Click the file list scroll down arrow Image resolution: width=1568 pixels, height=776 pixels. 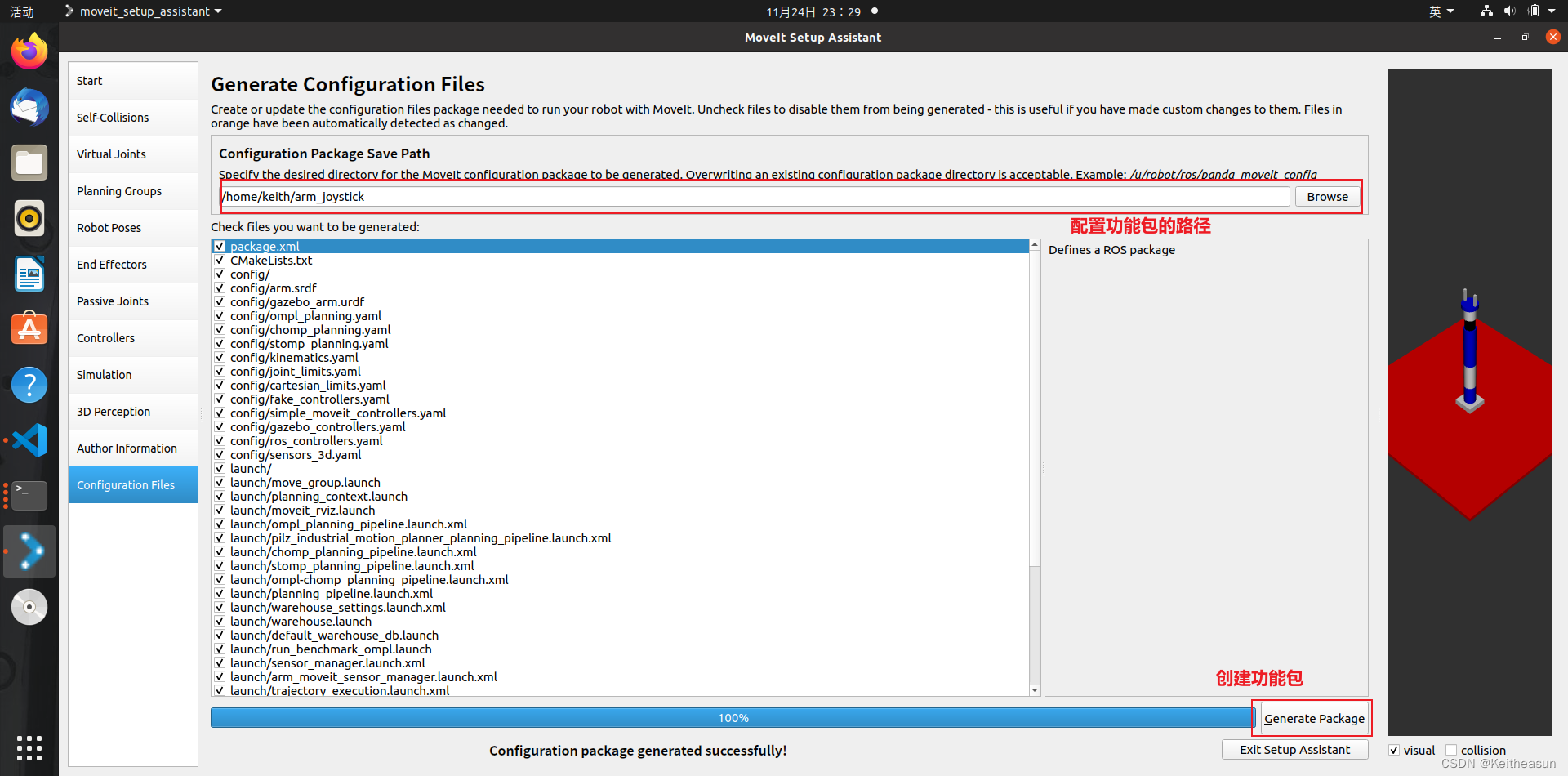tap(1035, 690)
